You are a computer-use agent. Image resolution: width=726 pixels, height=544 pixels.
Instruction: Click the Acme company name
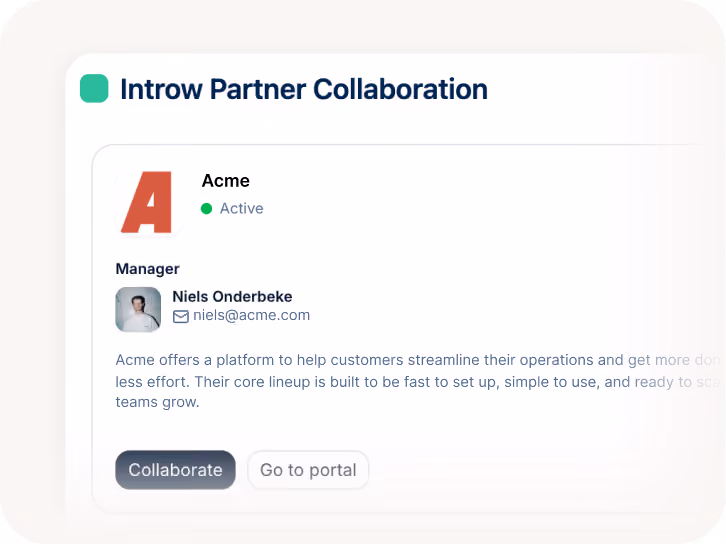coord(225,181)
